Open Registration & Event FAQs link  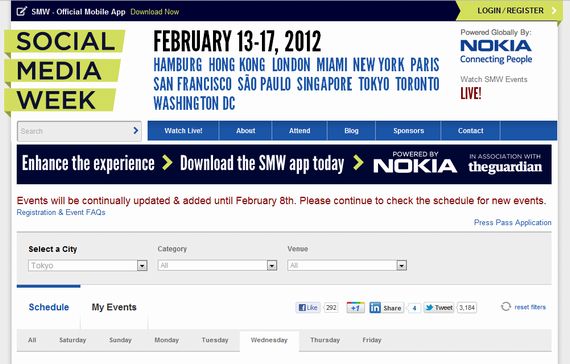point(61,212)
